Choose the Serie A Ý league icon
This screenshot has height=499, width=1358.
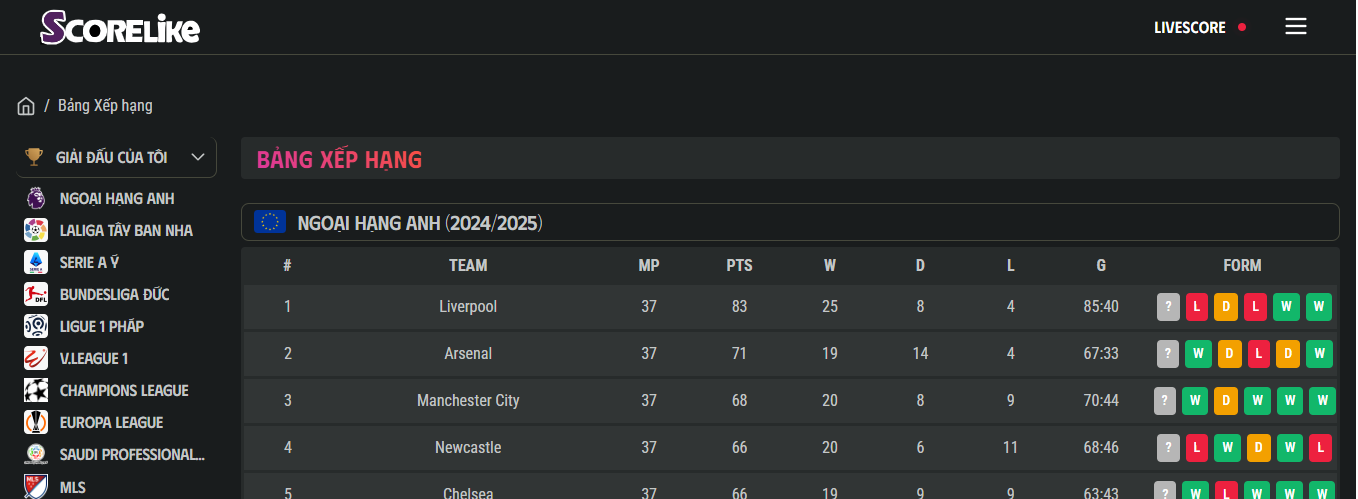36,262
